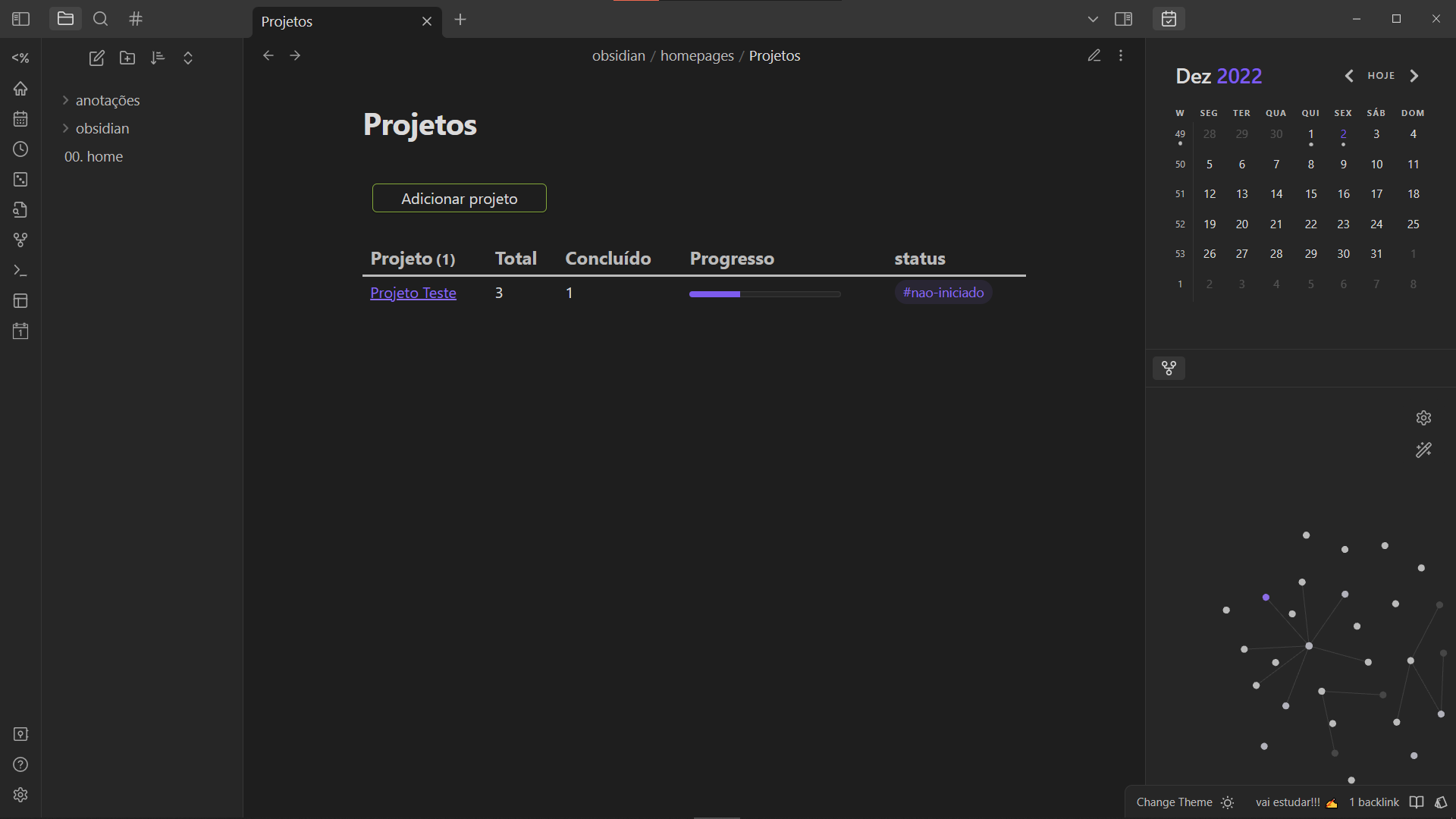Open the graph view ribbon icon
Image resolution: width=1456 pixels, height=819 pixels.
pyautogui.click(x=20, y=240)
